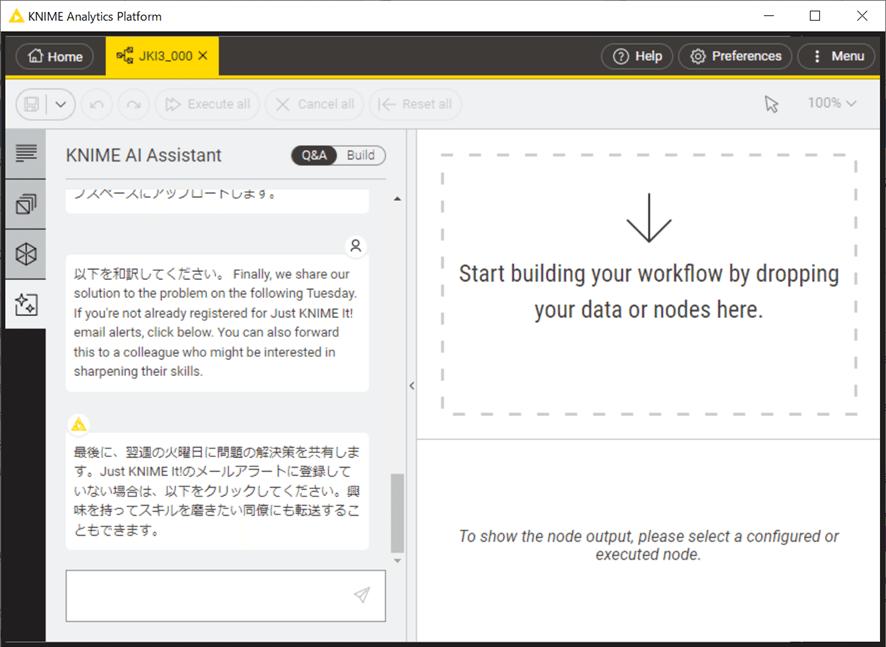Click inside the AI chat input field
The width and height of the screenshot is (886, 647).
coord(200,595)
